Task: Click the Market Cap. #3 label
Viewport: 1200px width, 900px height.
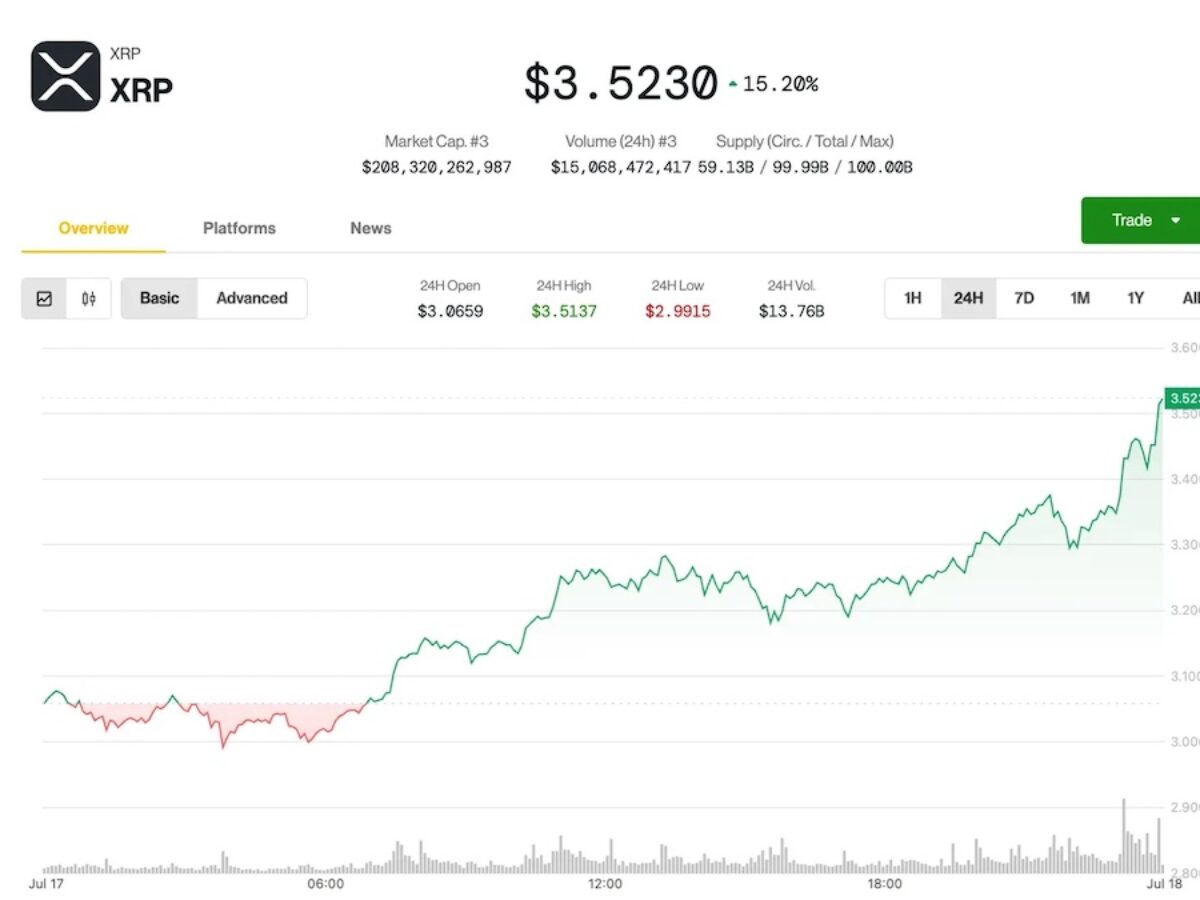Action: click(x=436, y=141)
